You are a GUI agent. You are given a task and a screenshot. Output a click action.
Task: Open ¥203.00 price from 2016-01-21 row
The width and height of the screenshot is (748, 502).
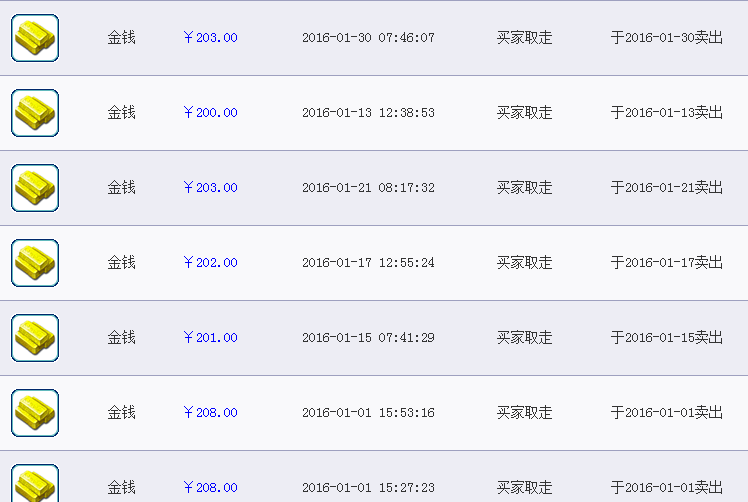pyautogui.click(x=210, y=188)
